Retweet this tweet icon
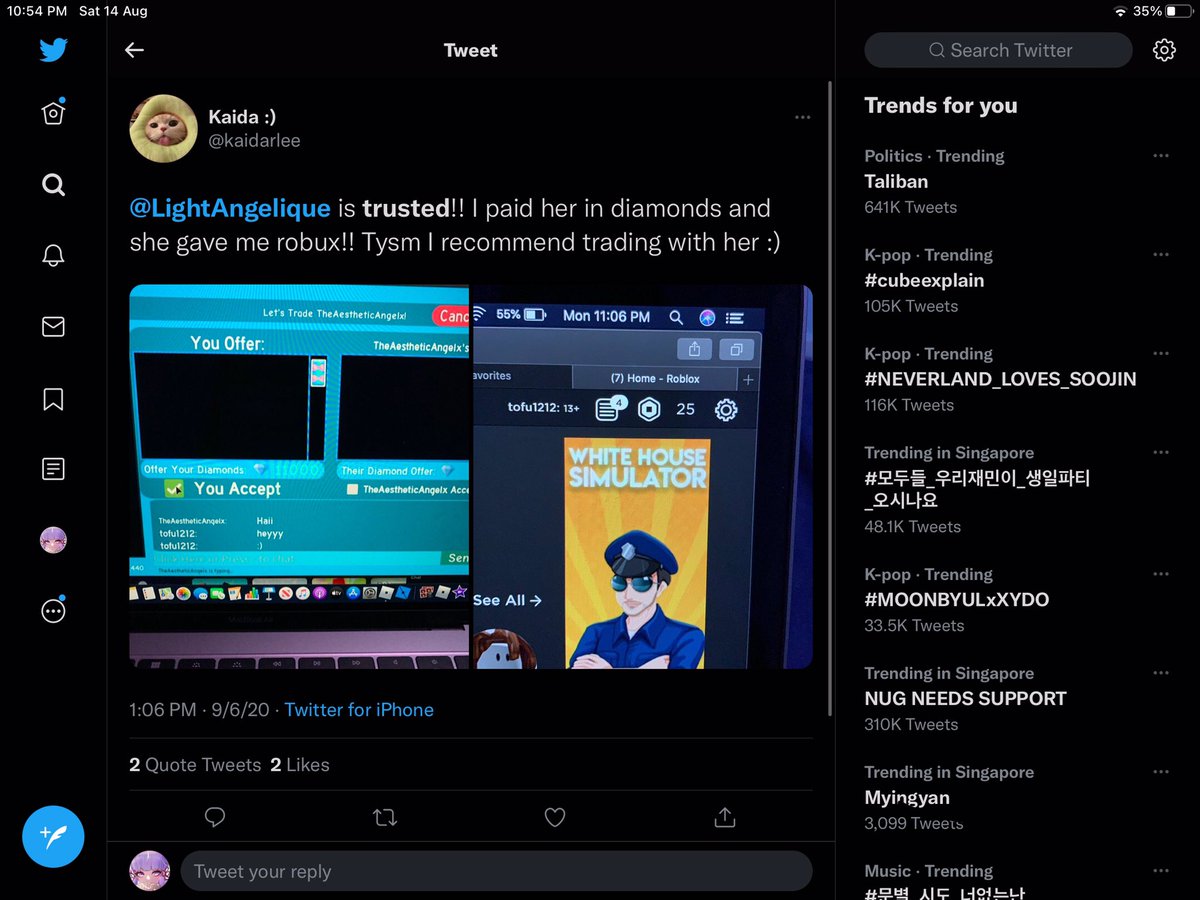The image size is (1200, 900). coord(385,817)
